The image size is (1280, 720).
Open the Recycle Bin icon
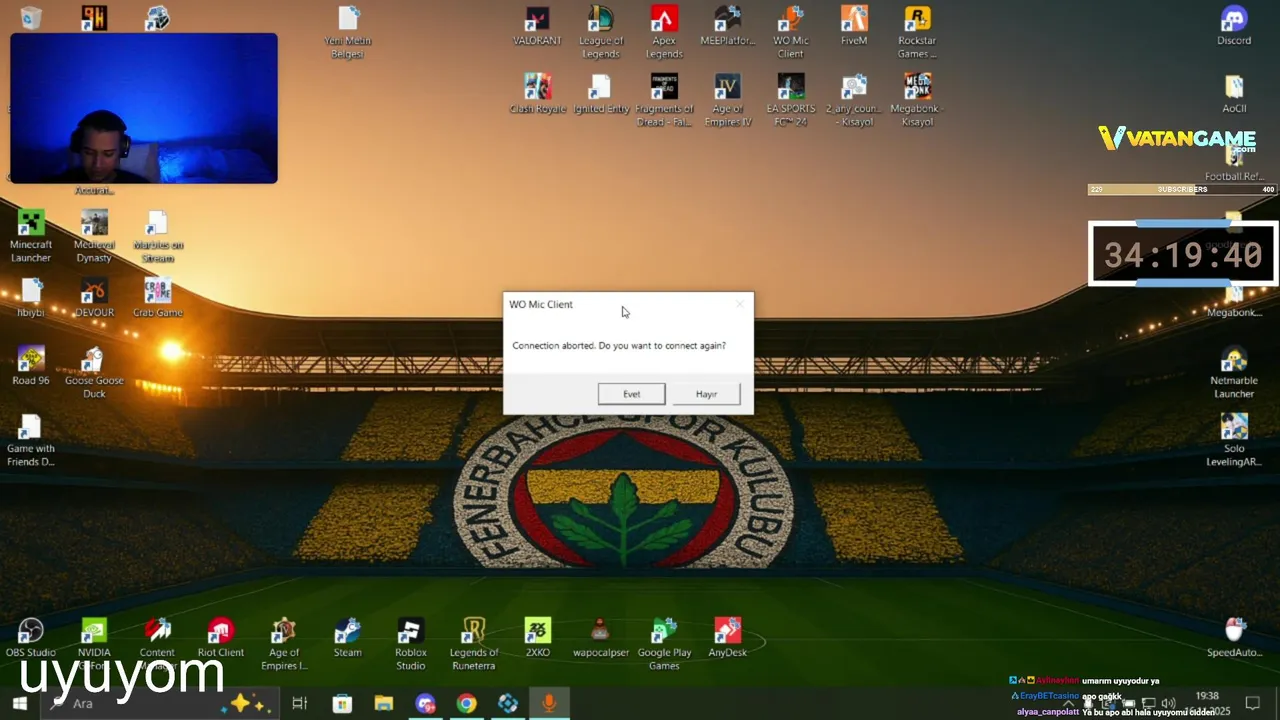[x=31, y=18]
